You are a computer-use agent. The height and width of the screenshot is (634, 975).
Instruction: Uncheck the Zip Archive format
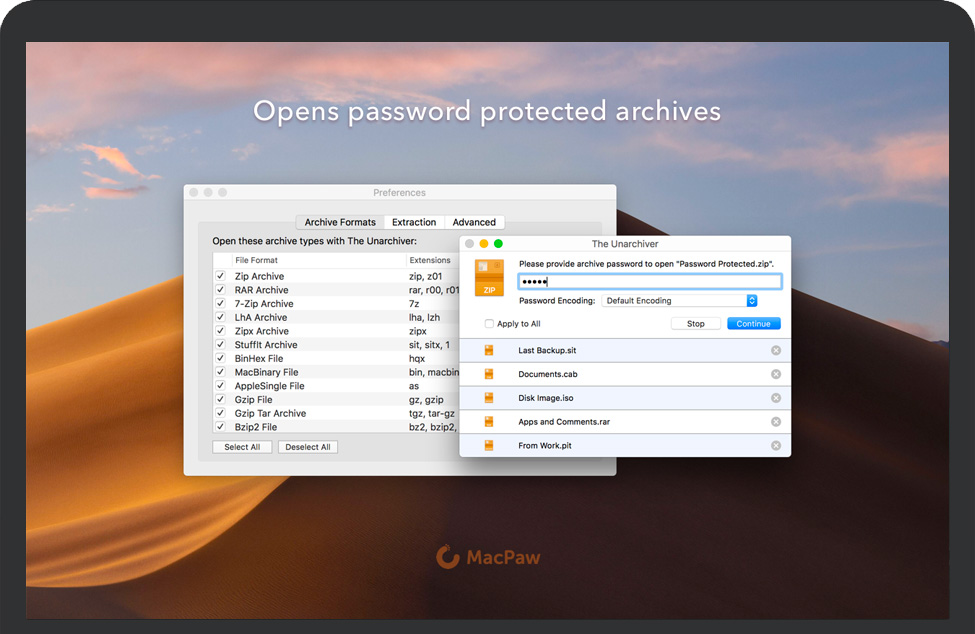220,276
